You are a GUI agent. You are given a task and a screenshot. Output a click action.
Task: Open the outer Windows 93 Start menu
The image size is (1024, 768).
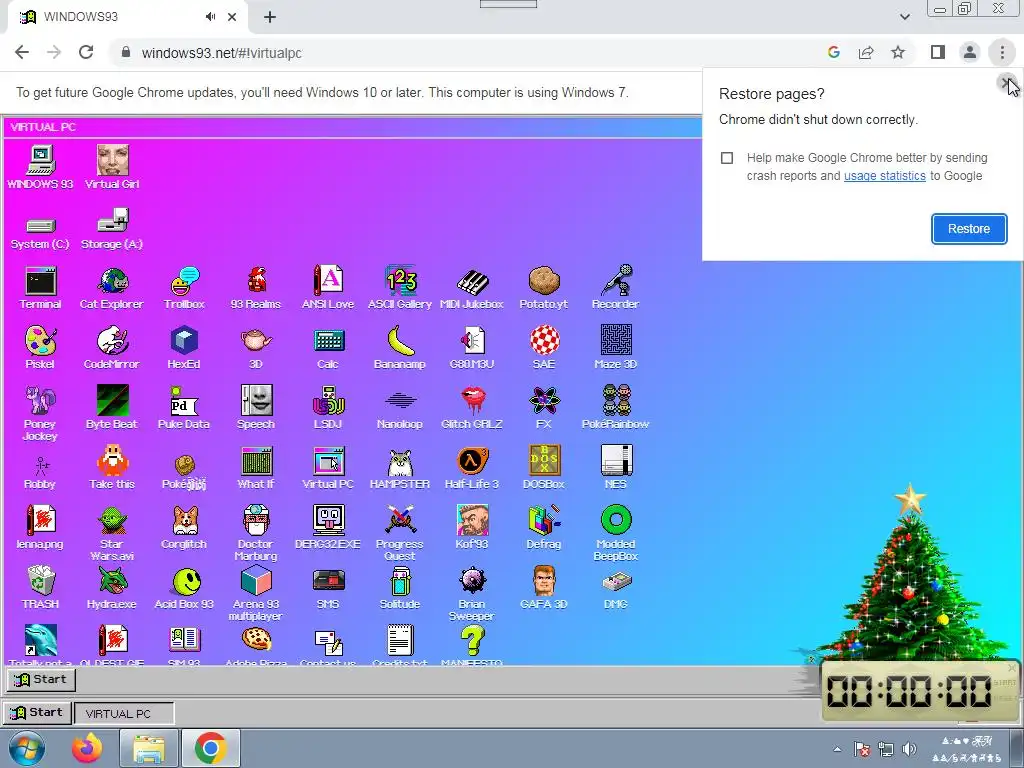[37, 712]
